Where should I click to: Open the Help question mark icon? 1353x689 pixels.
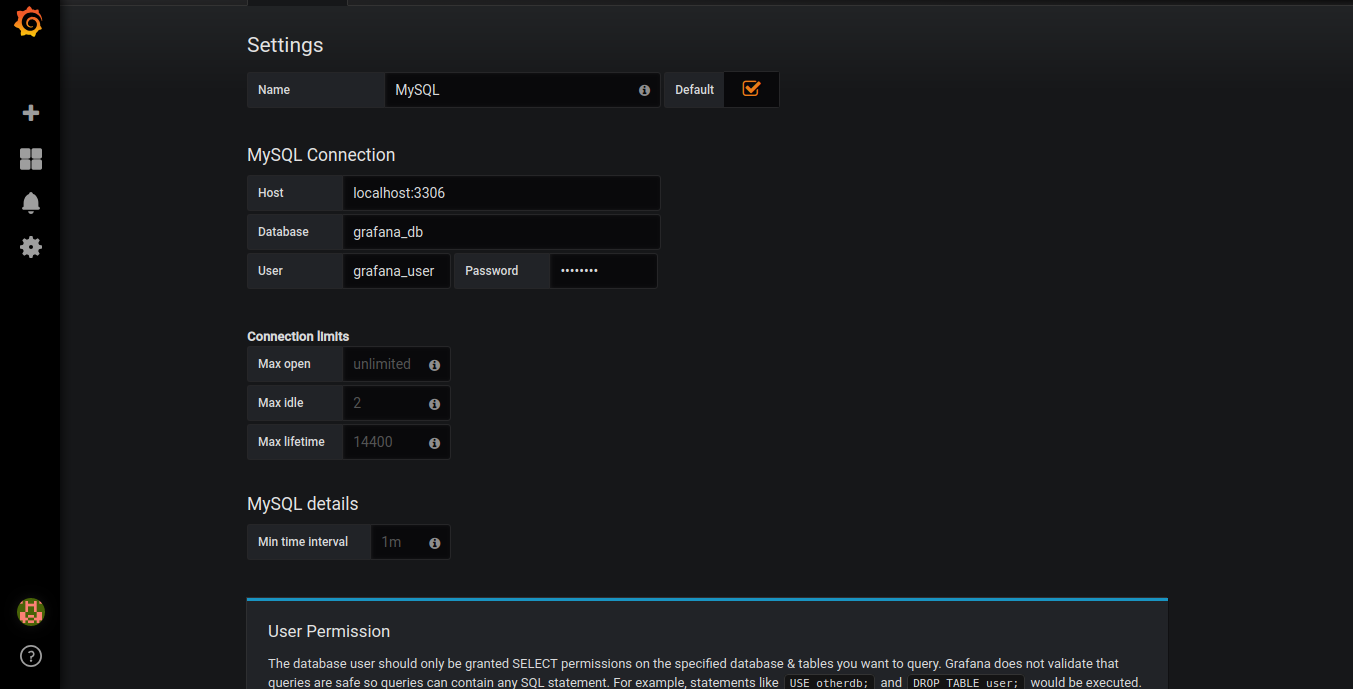coord(31,657)
